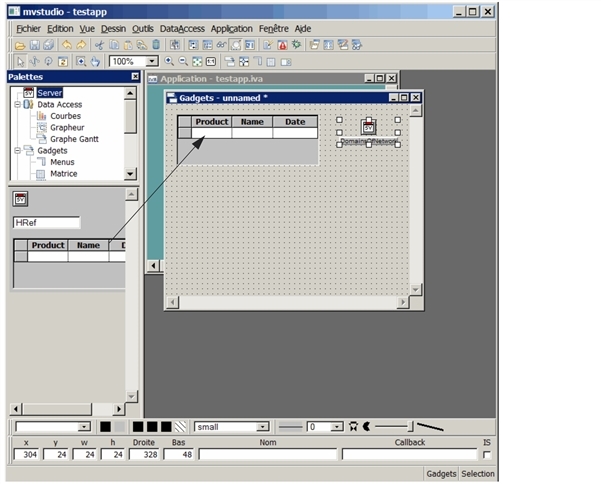Click the Save toolbar icon

(34, 45)
